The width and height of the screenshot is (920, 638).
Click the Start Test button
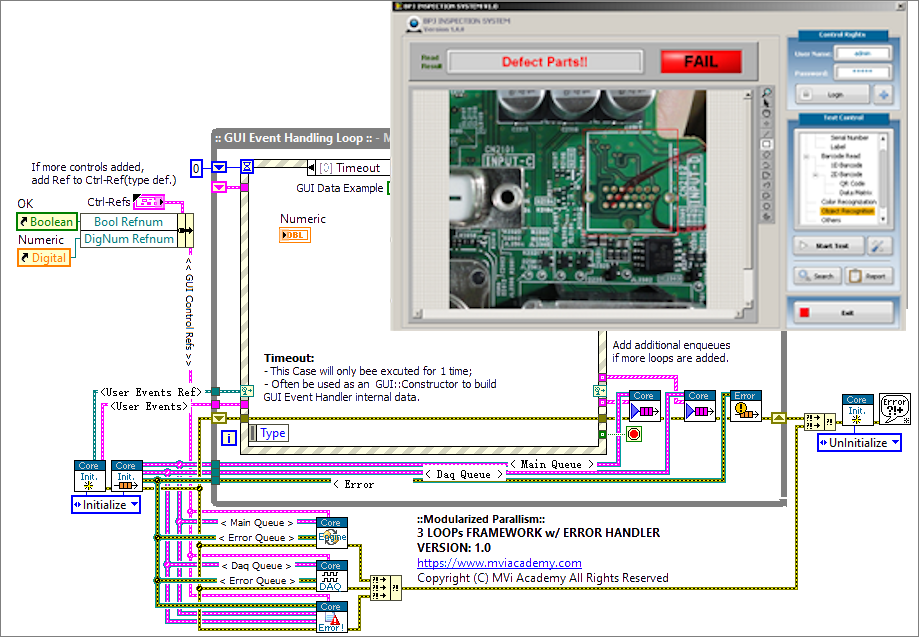pos(828,246)
